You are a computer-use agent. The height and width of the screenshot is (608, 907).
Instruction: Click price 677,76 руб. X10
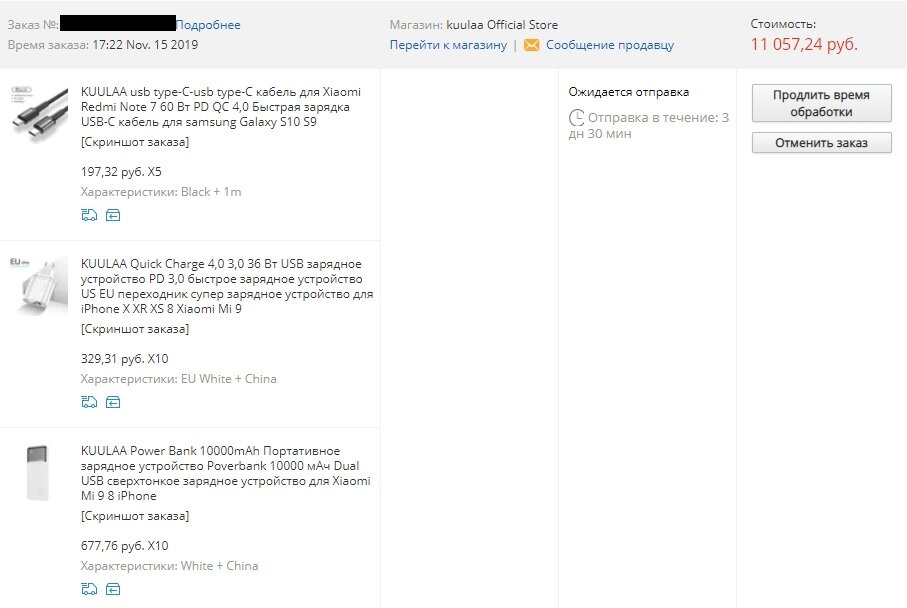(124, 546)
